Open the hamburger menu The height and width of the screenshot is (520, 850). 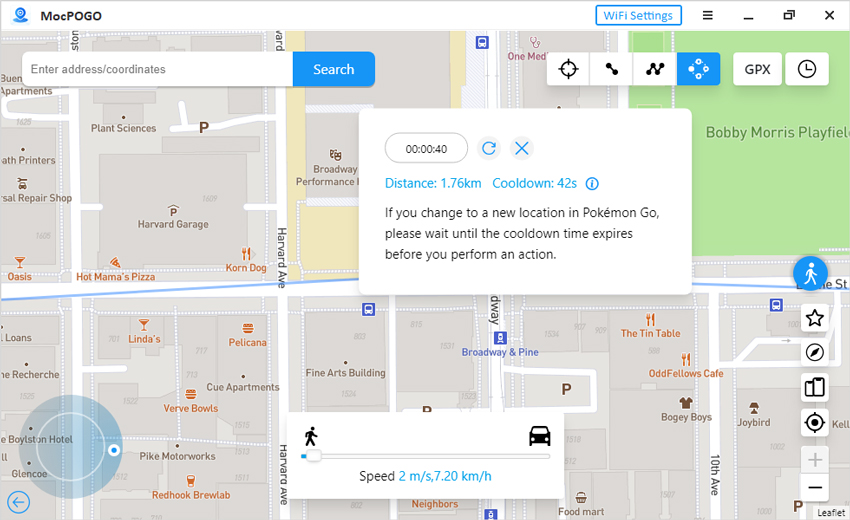coord(707,16)
